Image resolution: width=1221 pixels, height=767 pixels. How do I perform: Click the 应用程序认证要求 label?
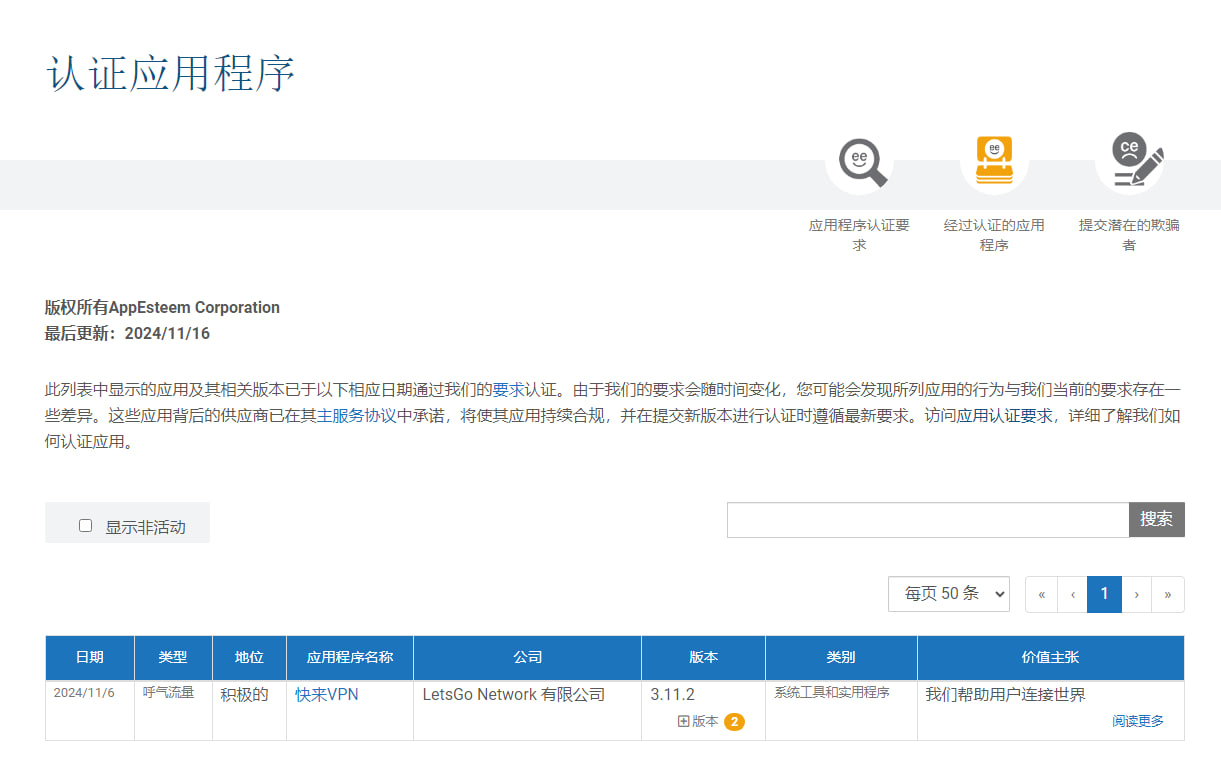pyautogui.click(x=859, y=235)
